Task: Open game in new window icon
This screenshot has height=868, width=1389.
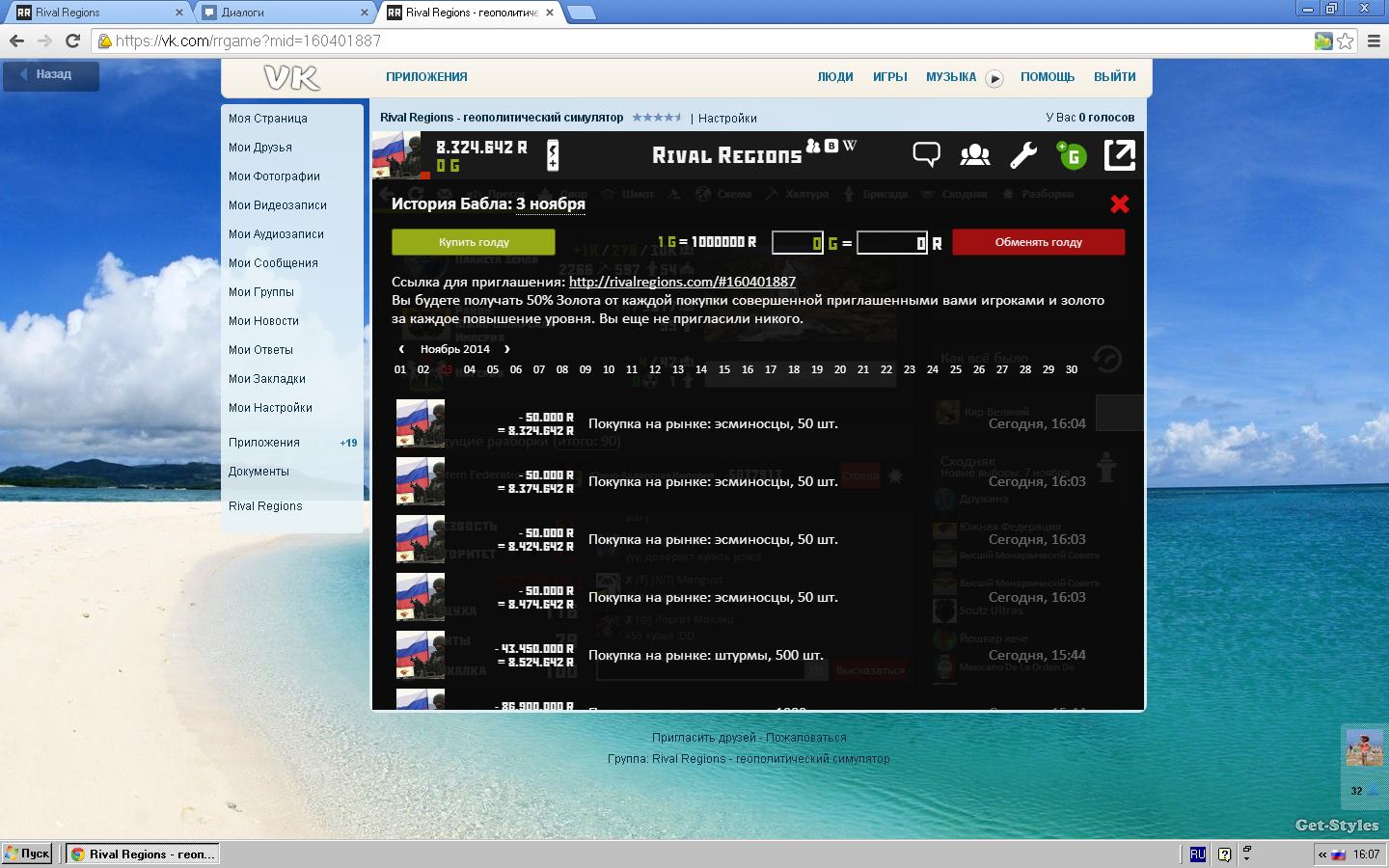Action: tap(1119, 154)
